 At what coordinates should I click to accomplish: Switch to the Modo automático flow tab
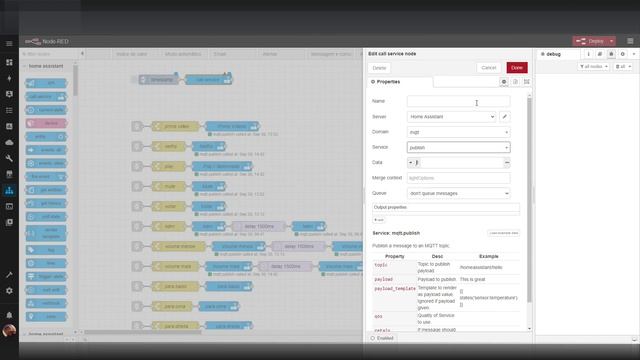coord(183,54)
